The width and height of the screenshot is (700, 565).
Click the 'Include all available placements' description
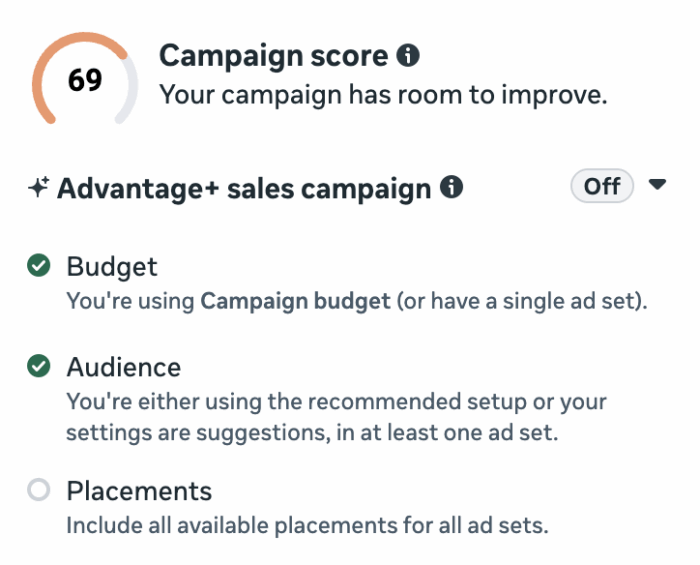(x=307, y=525)
